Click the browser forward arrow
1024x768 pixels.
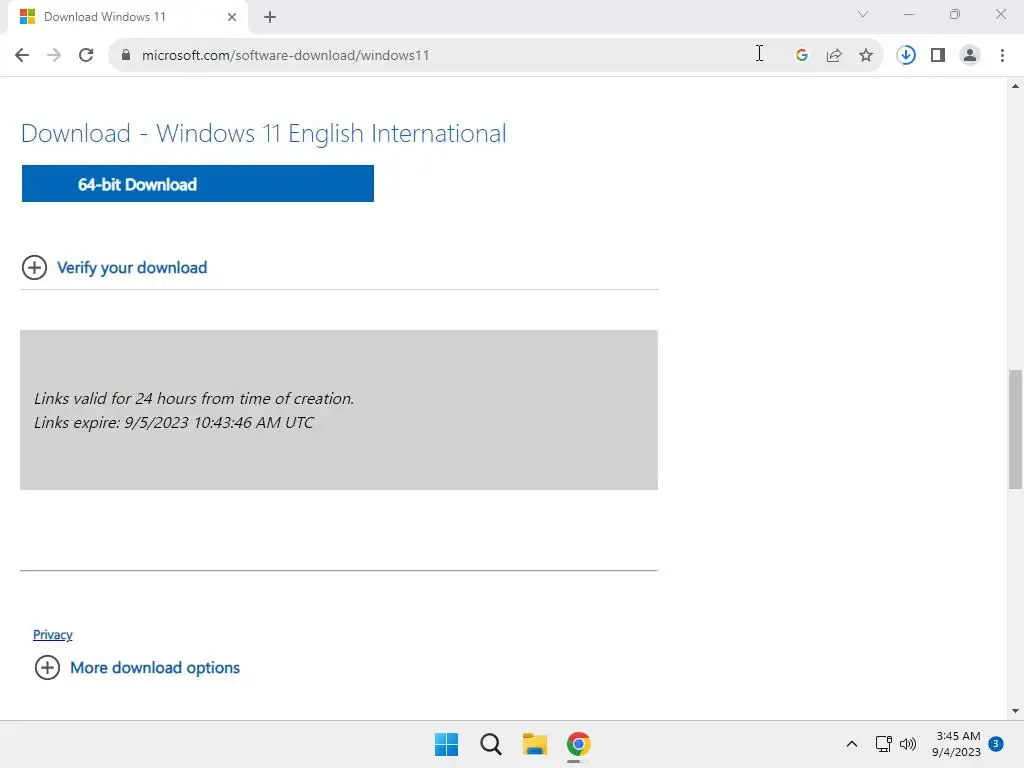click(54, 56)
